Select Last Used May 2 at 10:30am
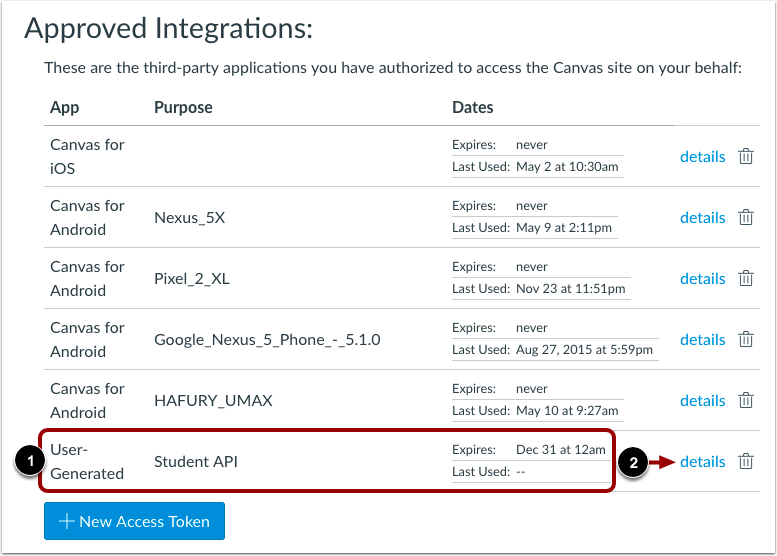 click(535, 167)
